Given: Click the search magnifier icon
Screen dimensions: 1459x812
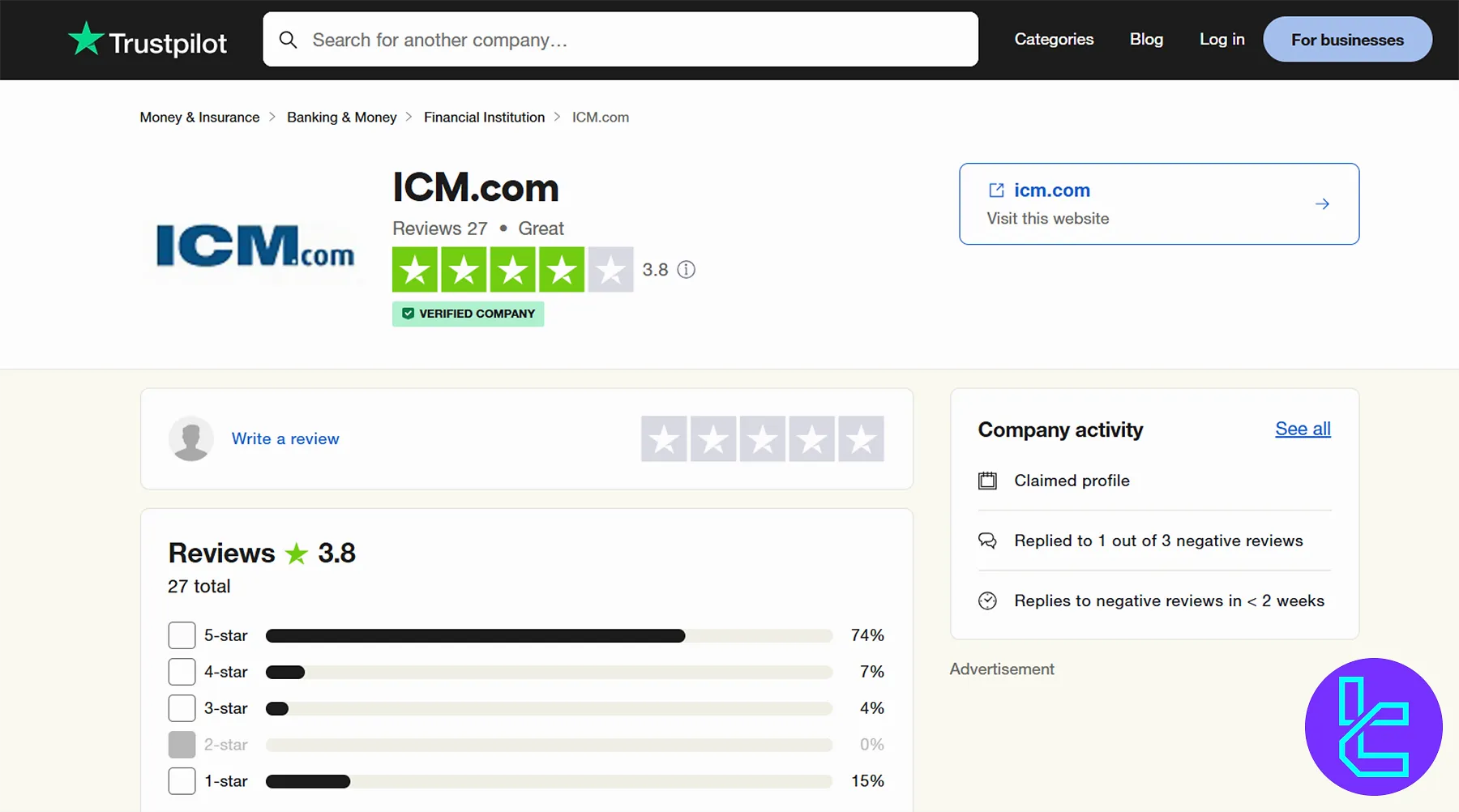Looking at the screenshot, I should point(288,40).
